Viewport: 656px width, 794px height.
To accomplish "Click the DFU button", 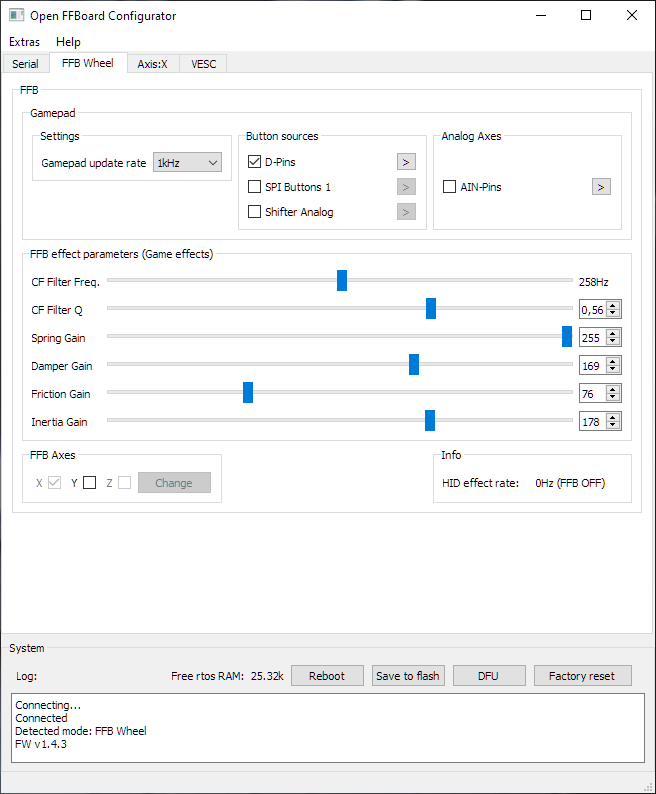I will click(489, 676).
